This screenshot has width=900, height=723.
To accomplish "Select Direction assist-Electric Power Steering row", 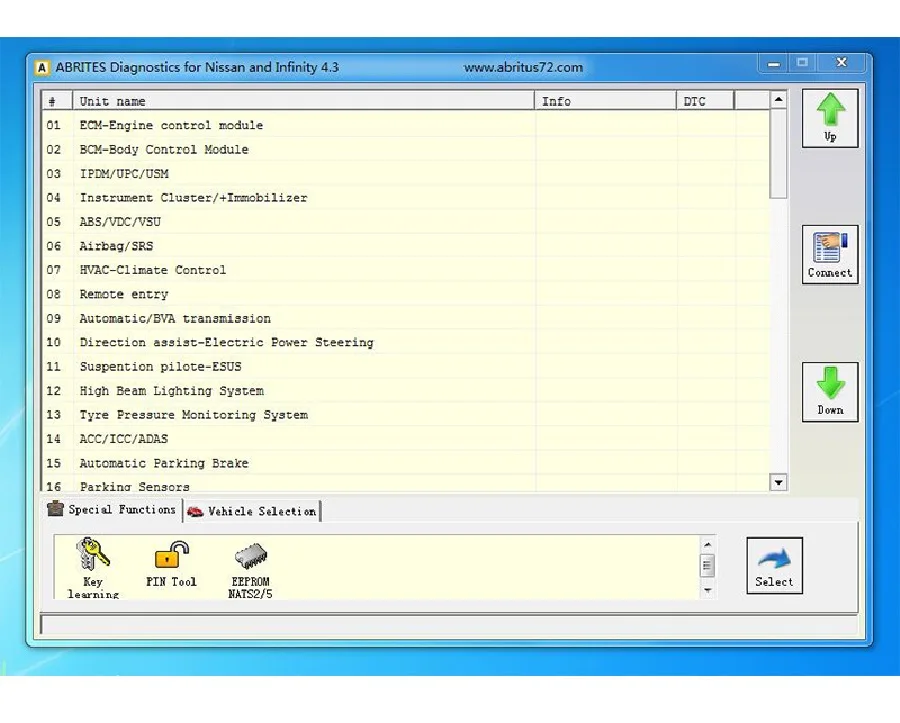I will 405,343.
